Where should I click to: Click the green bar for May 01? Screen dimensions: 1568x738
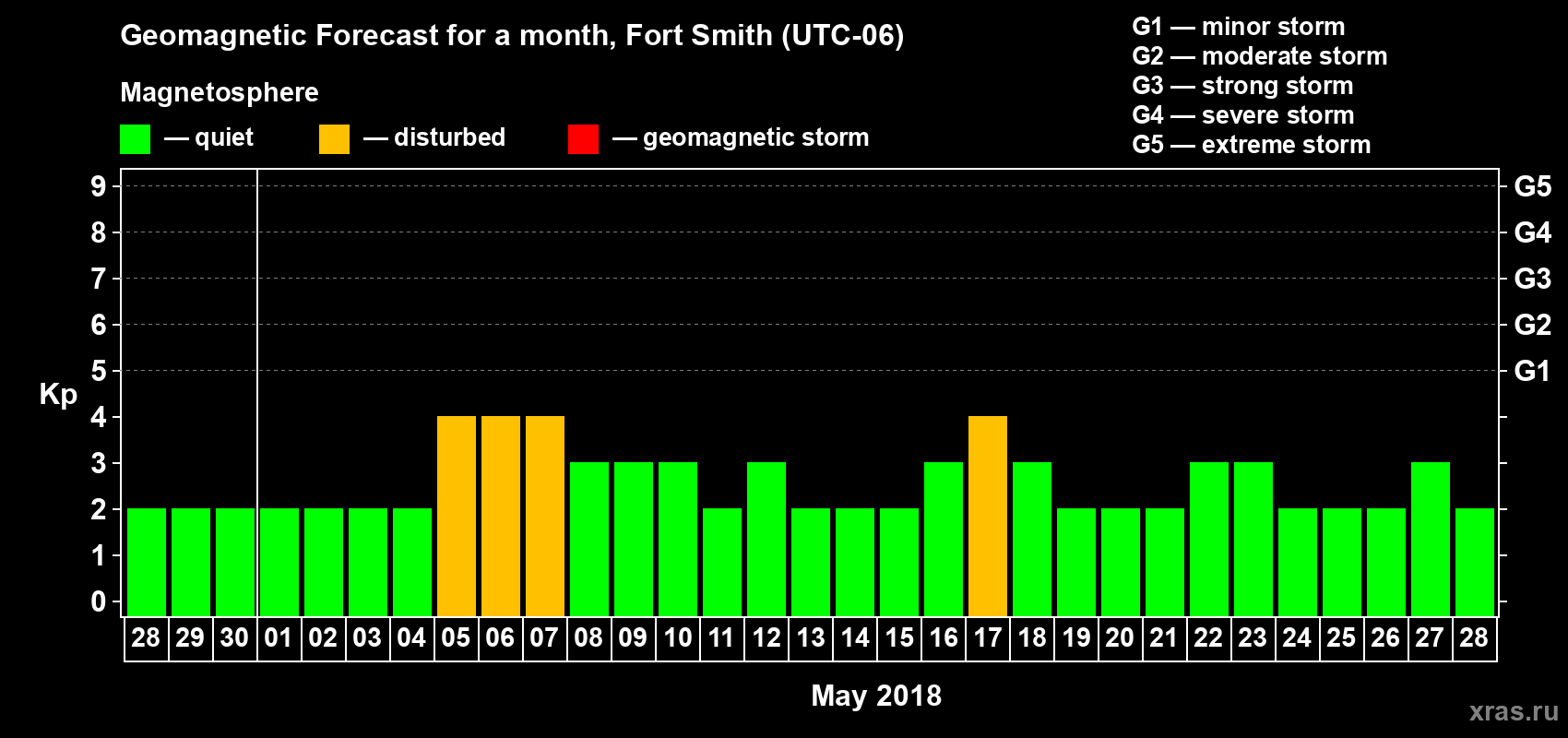click(279, 563)
